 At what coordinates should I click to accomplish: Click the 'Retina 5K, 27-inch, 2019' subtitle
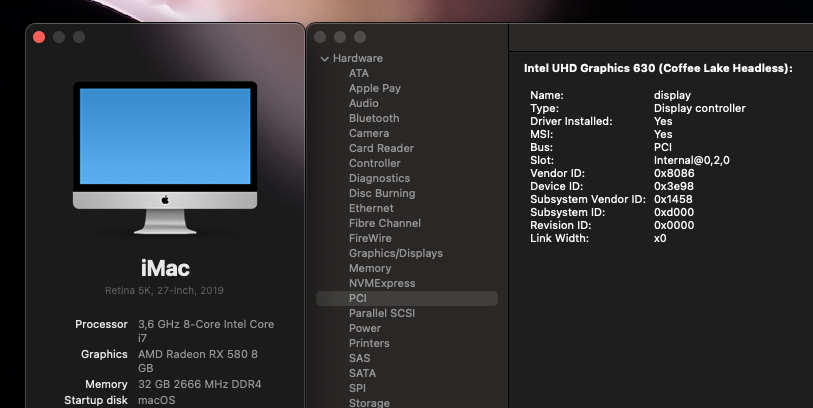click(164, 291)
